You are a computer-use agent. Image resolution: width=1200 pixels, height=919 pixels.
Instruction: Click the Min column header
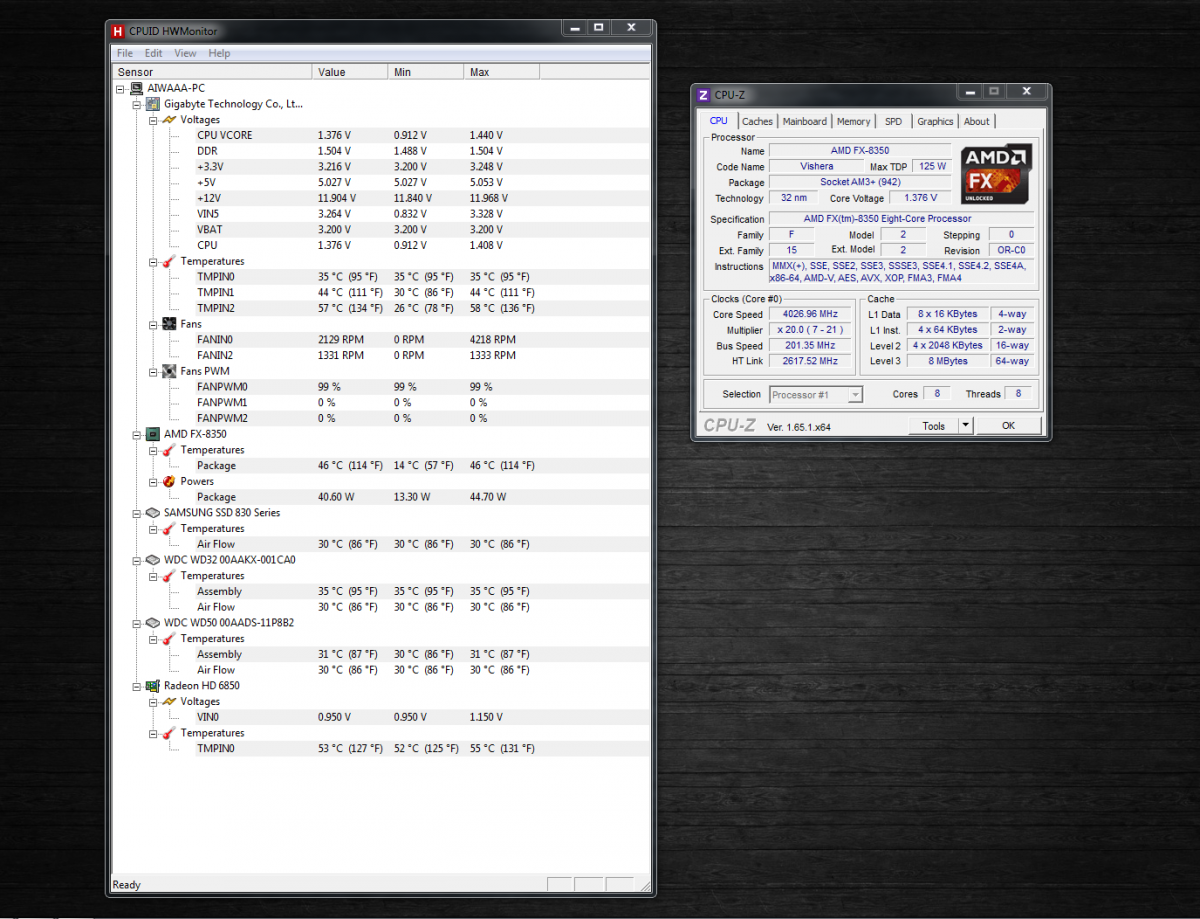click(x=426, y=72)
